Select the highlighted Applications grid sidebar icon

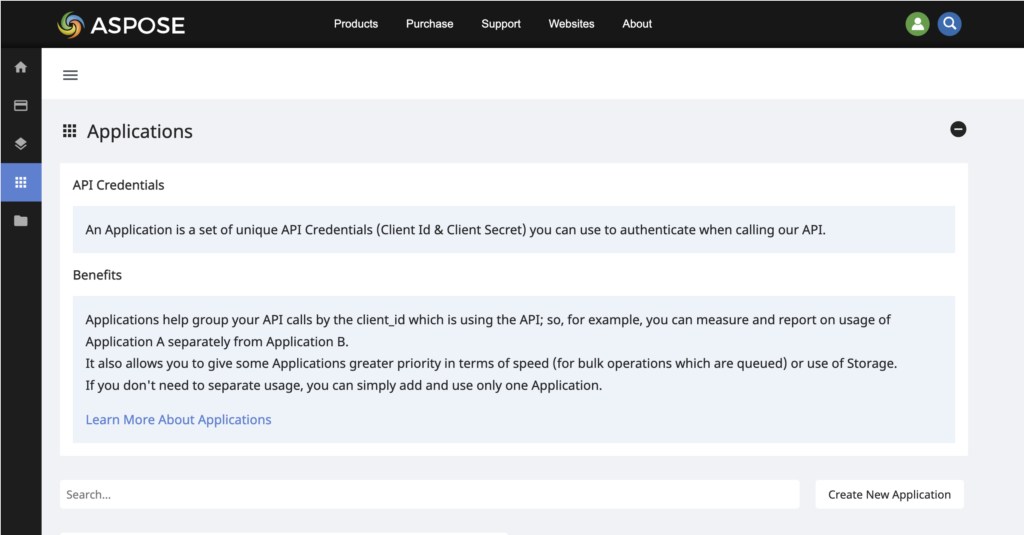coord(21,182)
